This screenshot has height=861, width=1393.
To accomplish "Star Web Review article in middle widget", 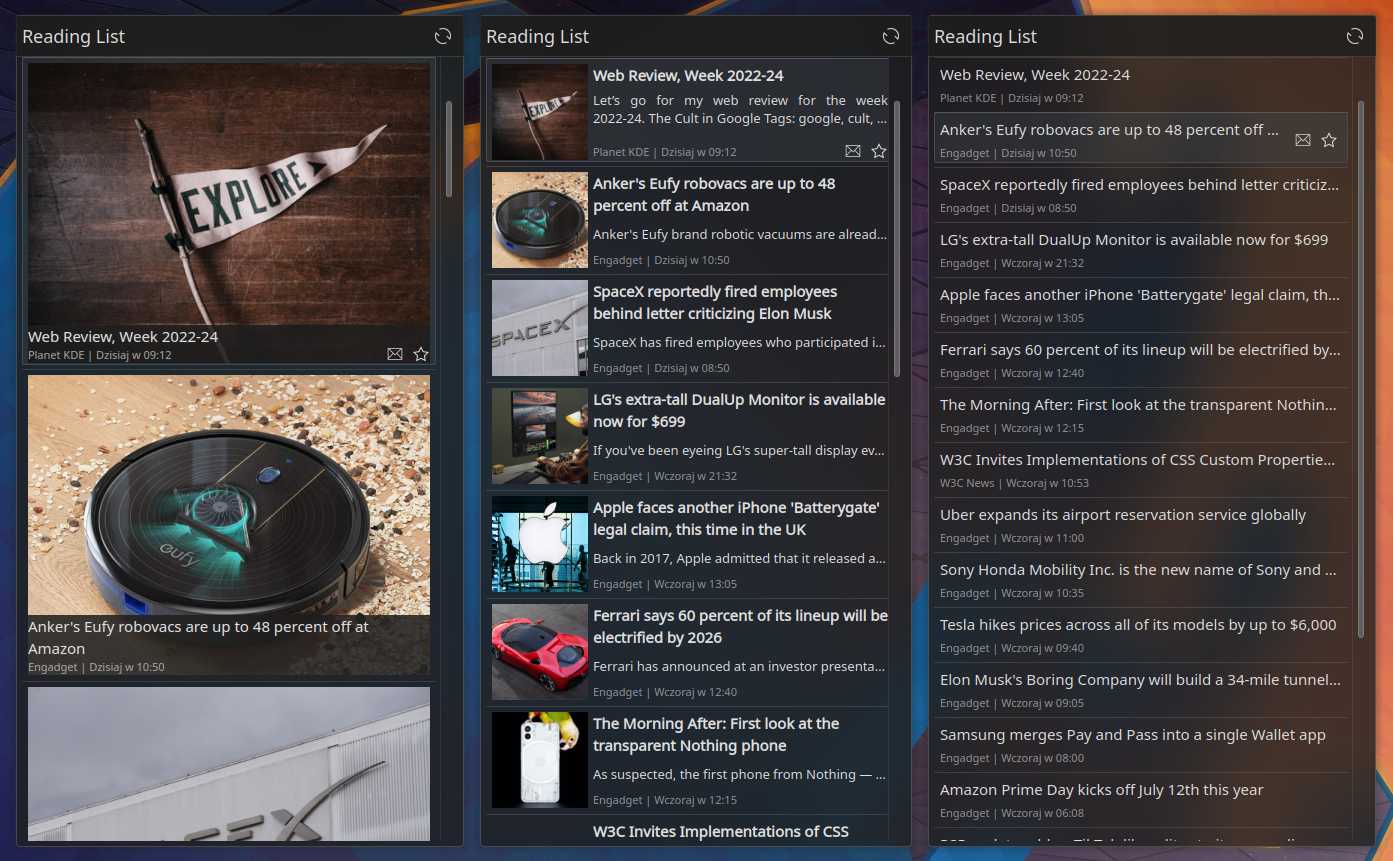I will pos(879,151).
